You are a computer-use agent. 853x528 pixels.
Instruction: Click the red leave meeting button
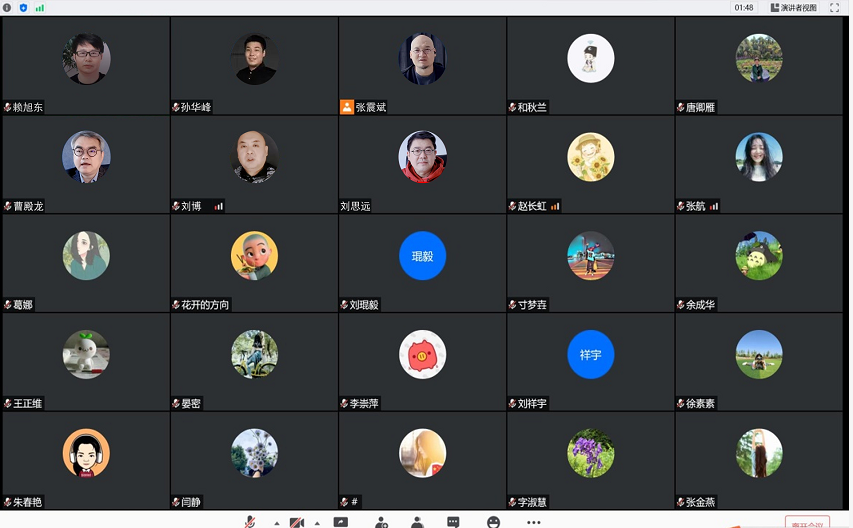coord(807,523)
